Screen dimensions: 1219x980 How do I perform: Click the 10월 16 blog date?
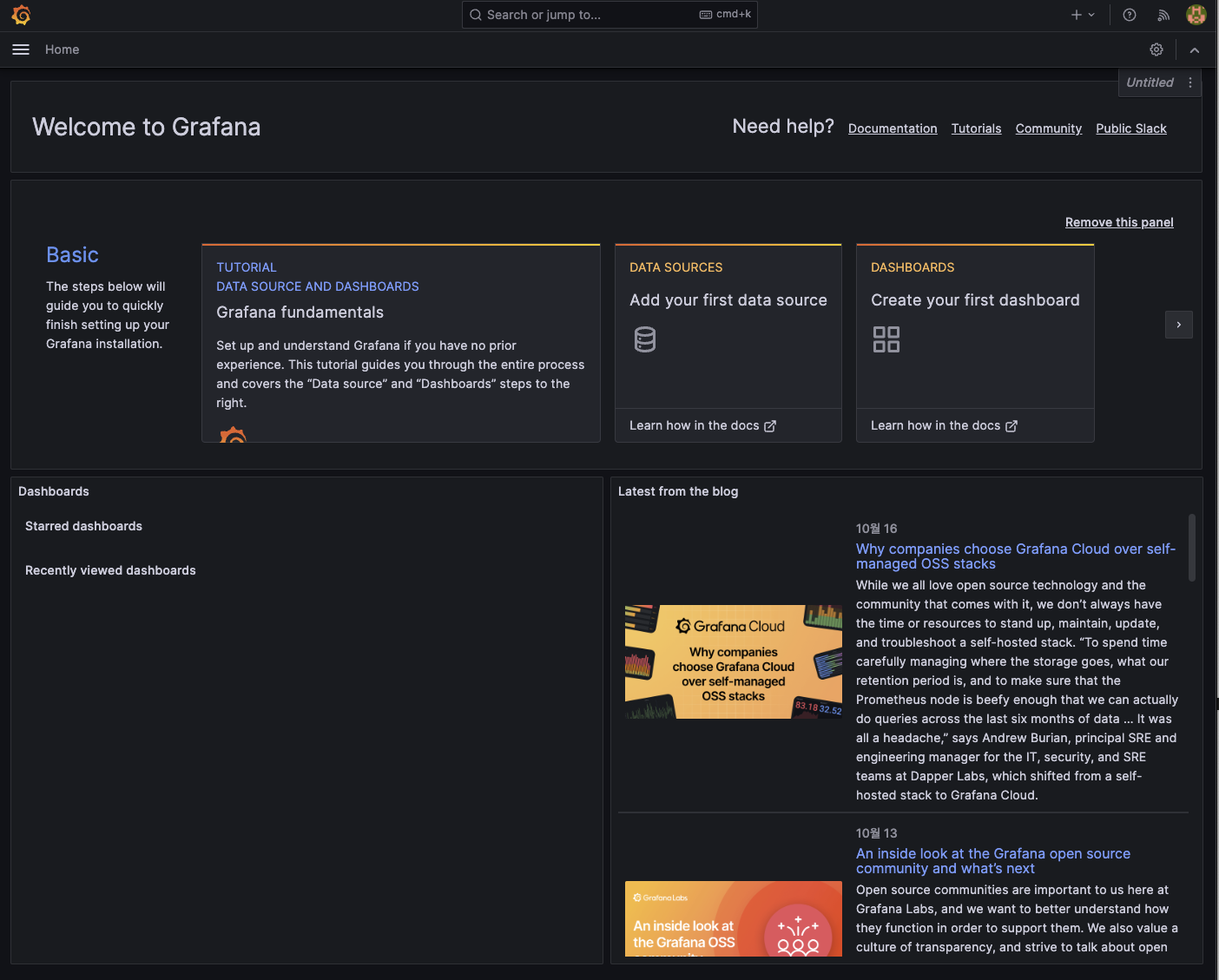(x=876, y=529)
